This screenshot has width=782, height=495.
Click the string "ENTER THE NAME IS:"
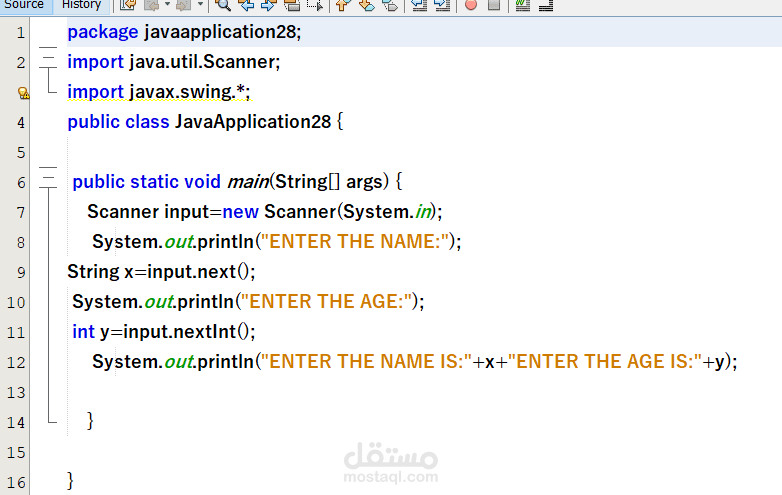point(367,361)
